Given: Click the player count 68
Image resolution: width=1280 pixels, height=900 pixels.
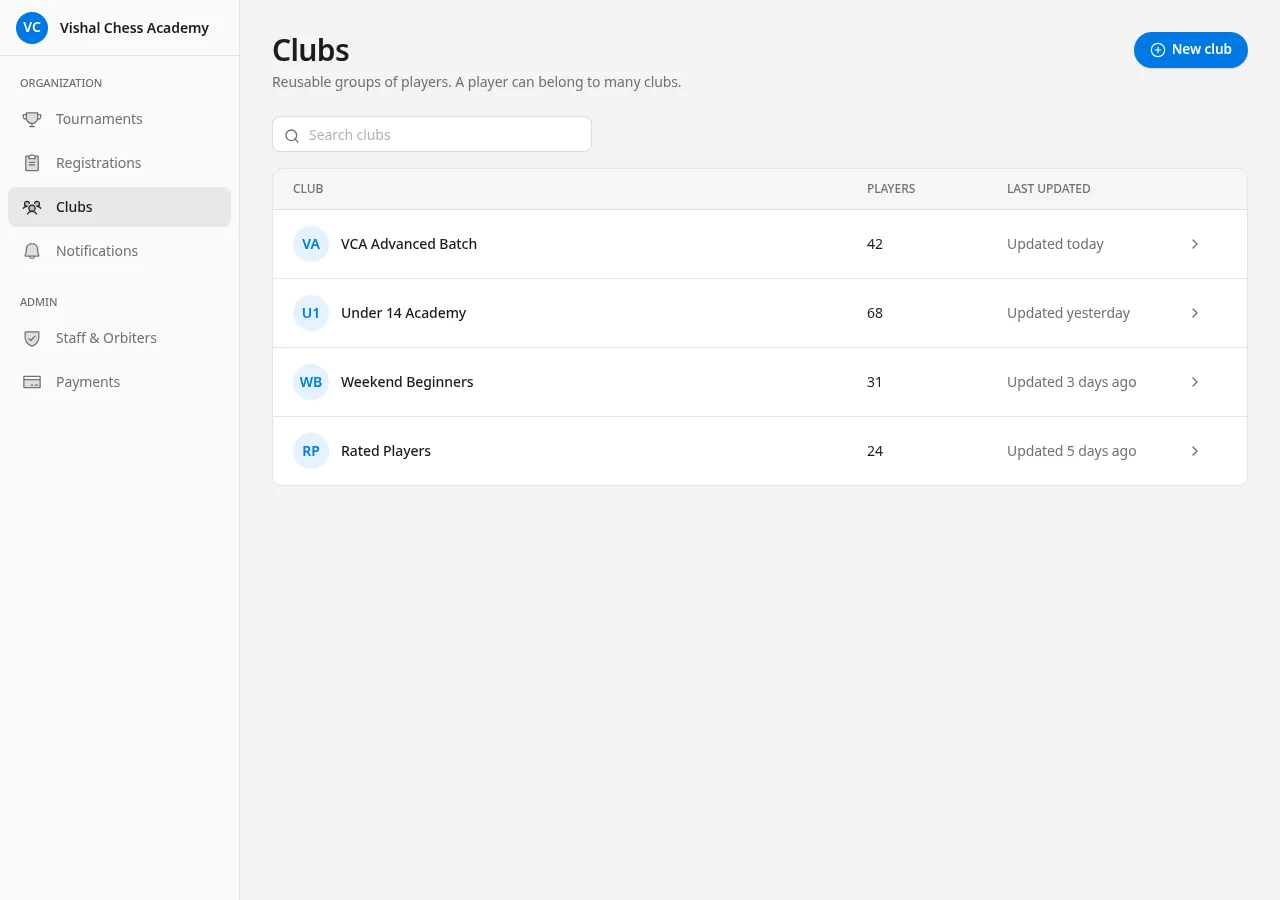Looking at the screenshot, I should click(875, 313).
